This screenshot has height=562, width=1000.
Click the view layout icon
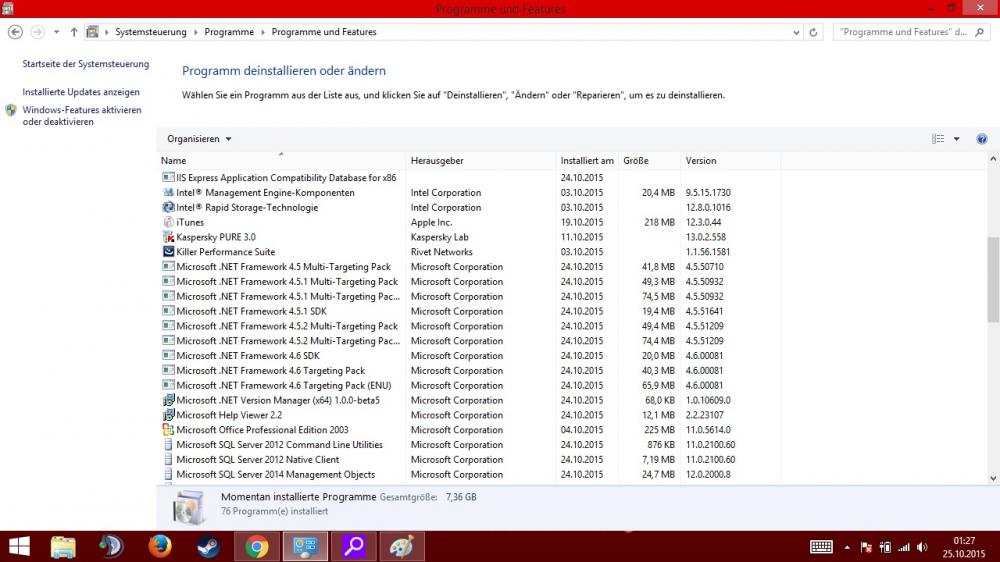click(x=938, y=139)
